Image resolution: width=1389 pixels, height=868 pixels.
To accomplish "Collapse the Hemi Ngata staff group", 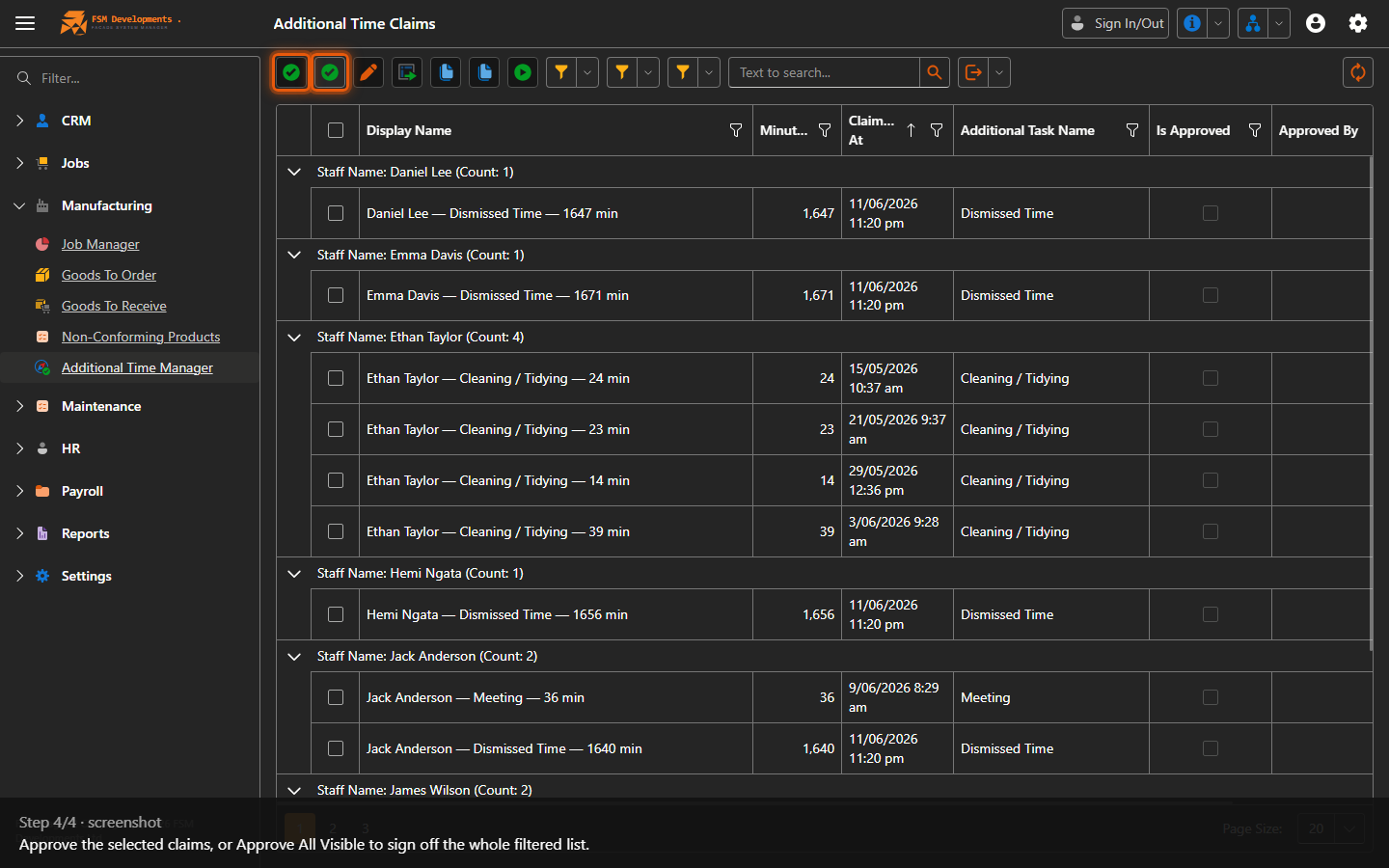I will pos(294,573).
